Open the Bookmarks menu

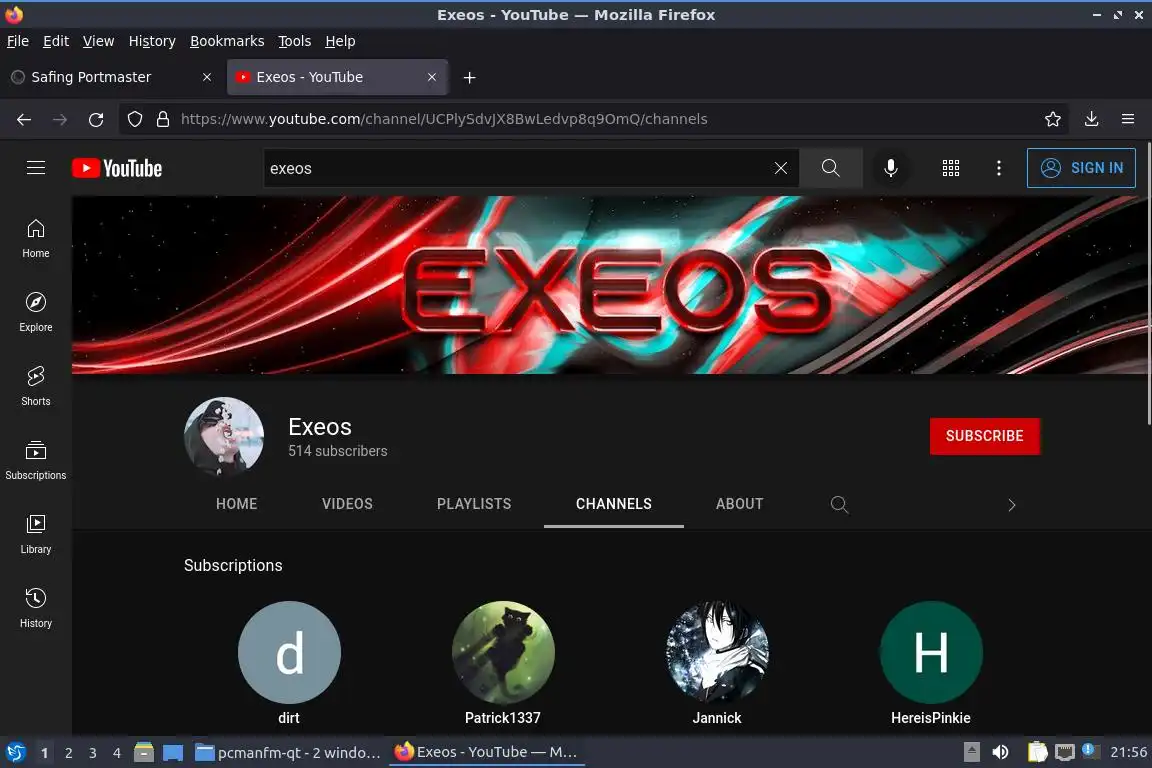[x=227, y=41]
